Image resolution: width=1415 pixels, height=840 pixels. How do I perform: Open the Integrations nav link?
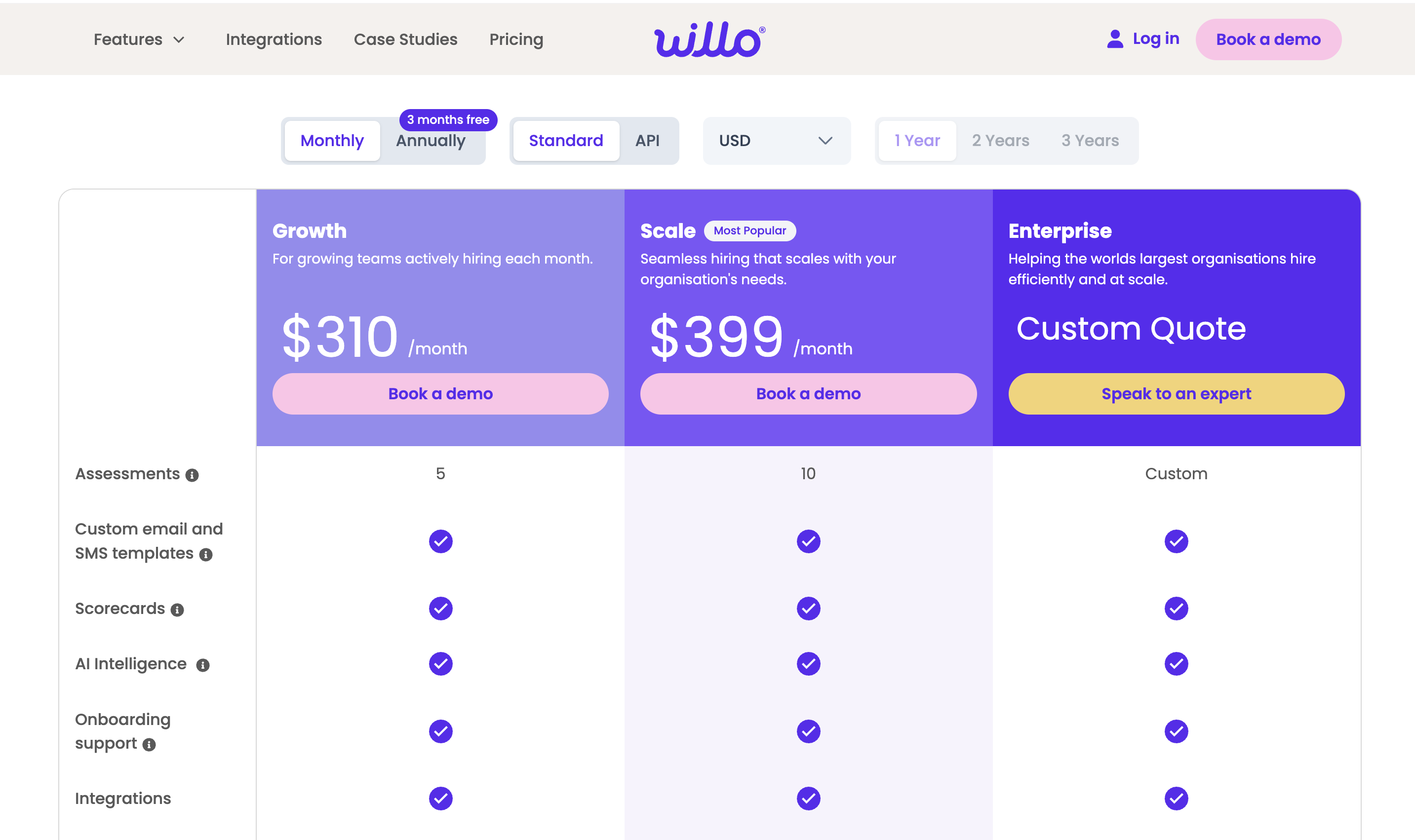(x=274, y=39)
